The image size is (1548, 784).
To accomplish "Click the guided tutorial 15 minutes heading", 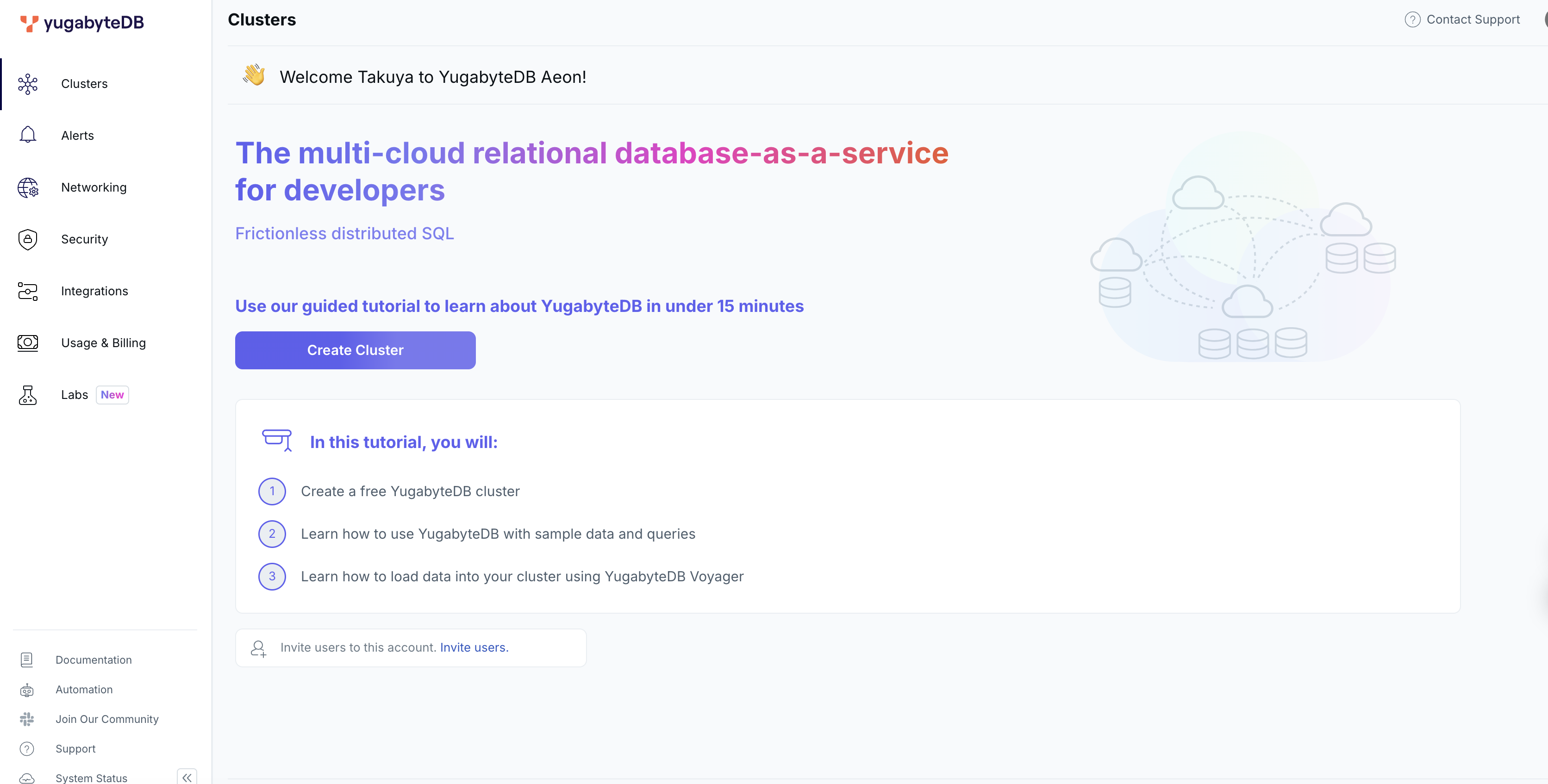I will 519,306.
